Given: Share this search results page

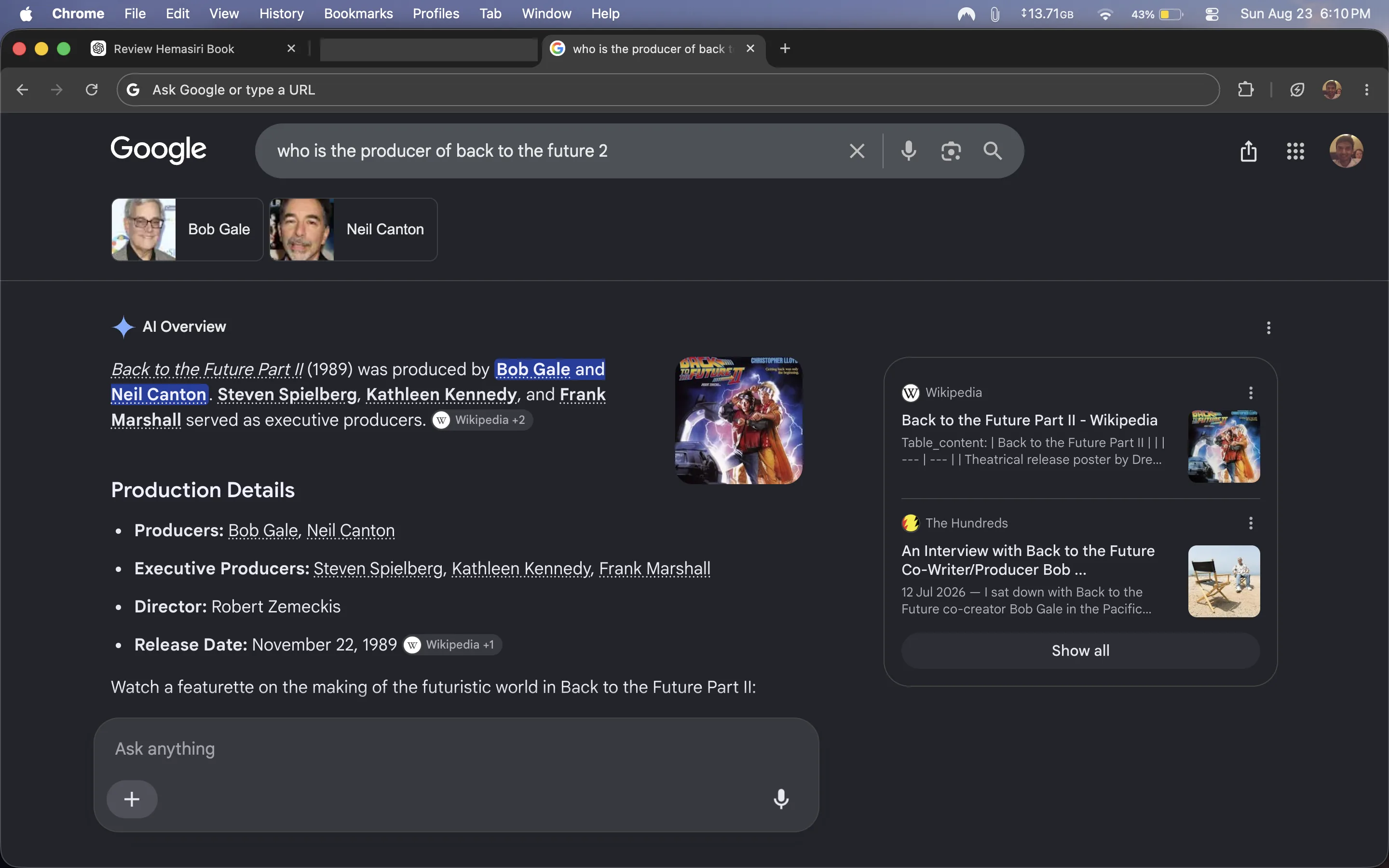Looking at the screenshot, I should [x=1248, y=151].
